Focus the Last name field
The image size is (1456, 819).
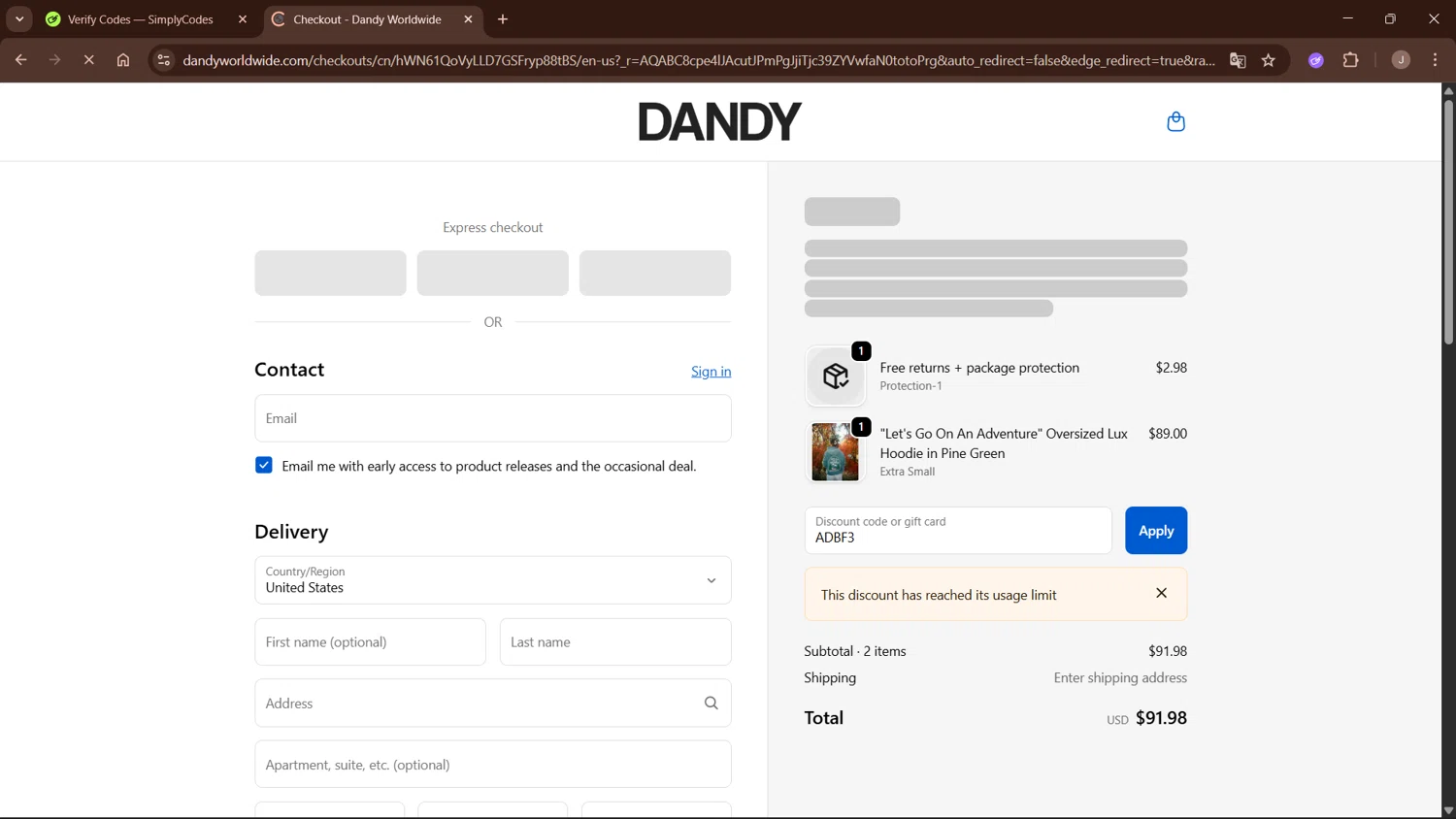click(x=615, y=642)
